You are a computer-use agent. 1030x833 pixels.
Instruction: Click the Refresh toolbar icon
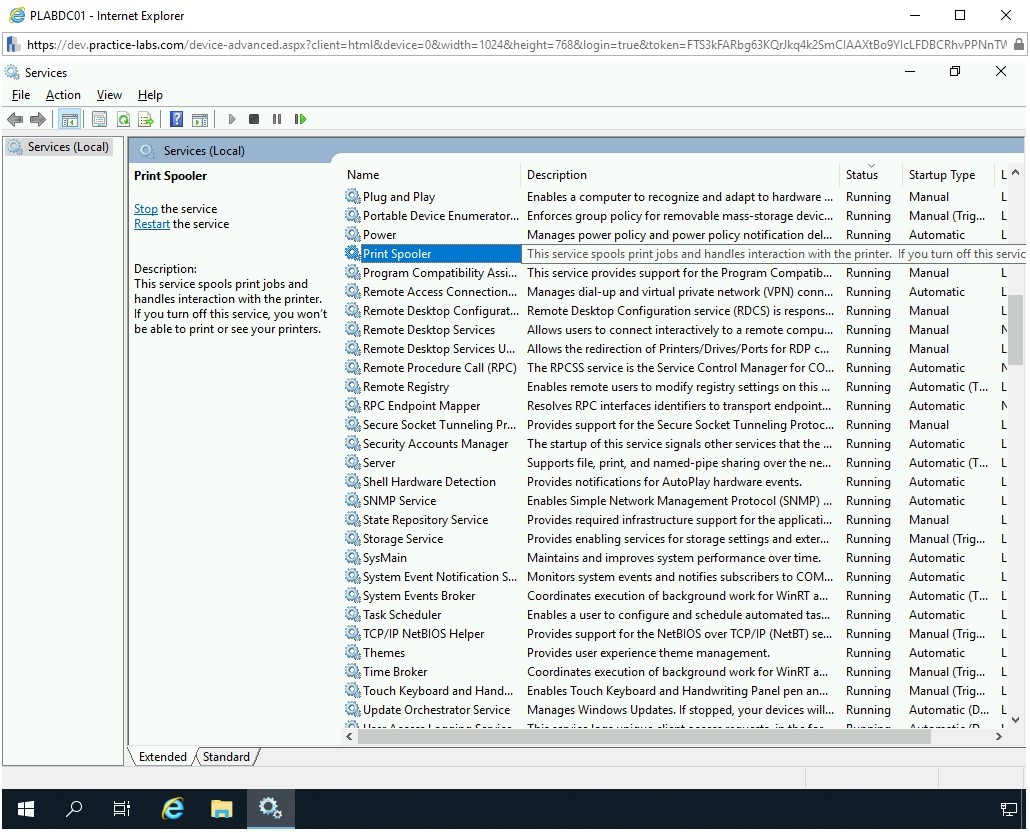pos(123,119)
